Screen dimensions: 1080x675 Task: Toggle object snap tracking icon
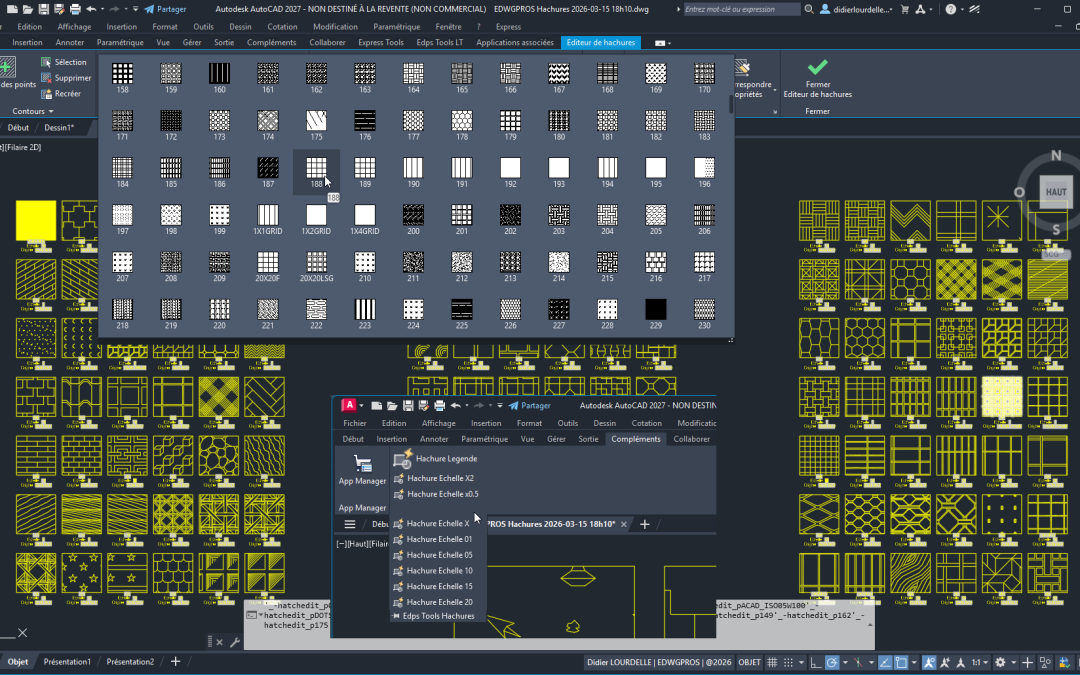(x=885, y=663)
